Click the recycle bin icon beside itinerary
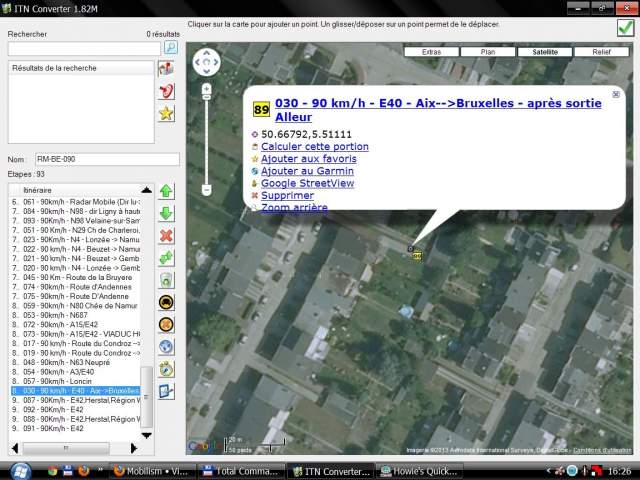This screenshot has width=640, height=480. tap(166, 279)
